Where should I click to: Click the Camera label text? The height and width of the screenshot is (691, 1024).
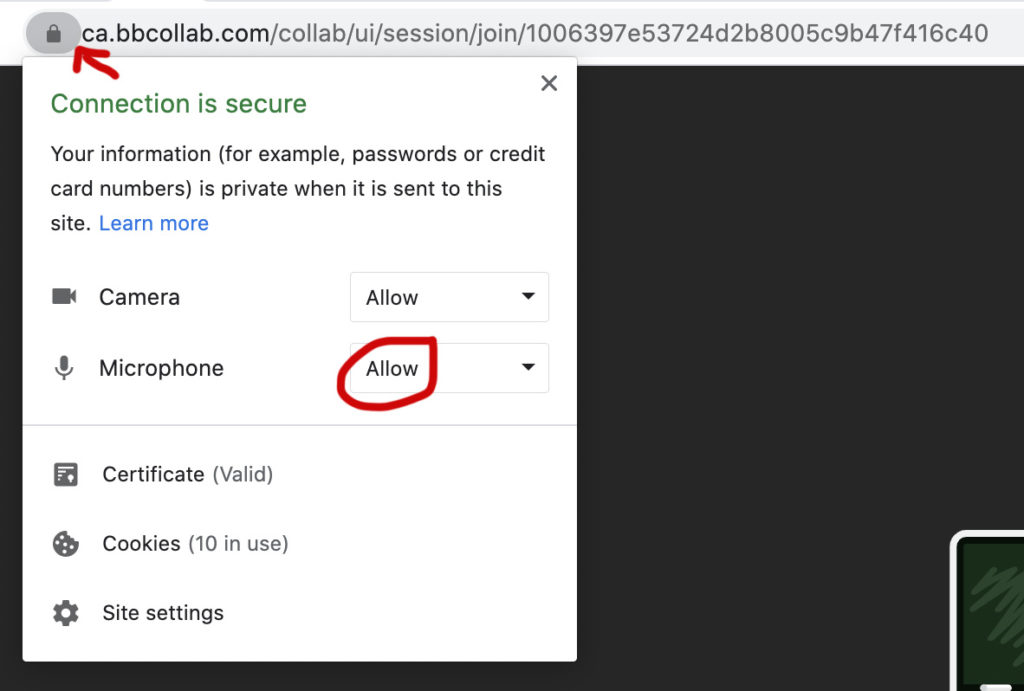tap(139, 297)
